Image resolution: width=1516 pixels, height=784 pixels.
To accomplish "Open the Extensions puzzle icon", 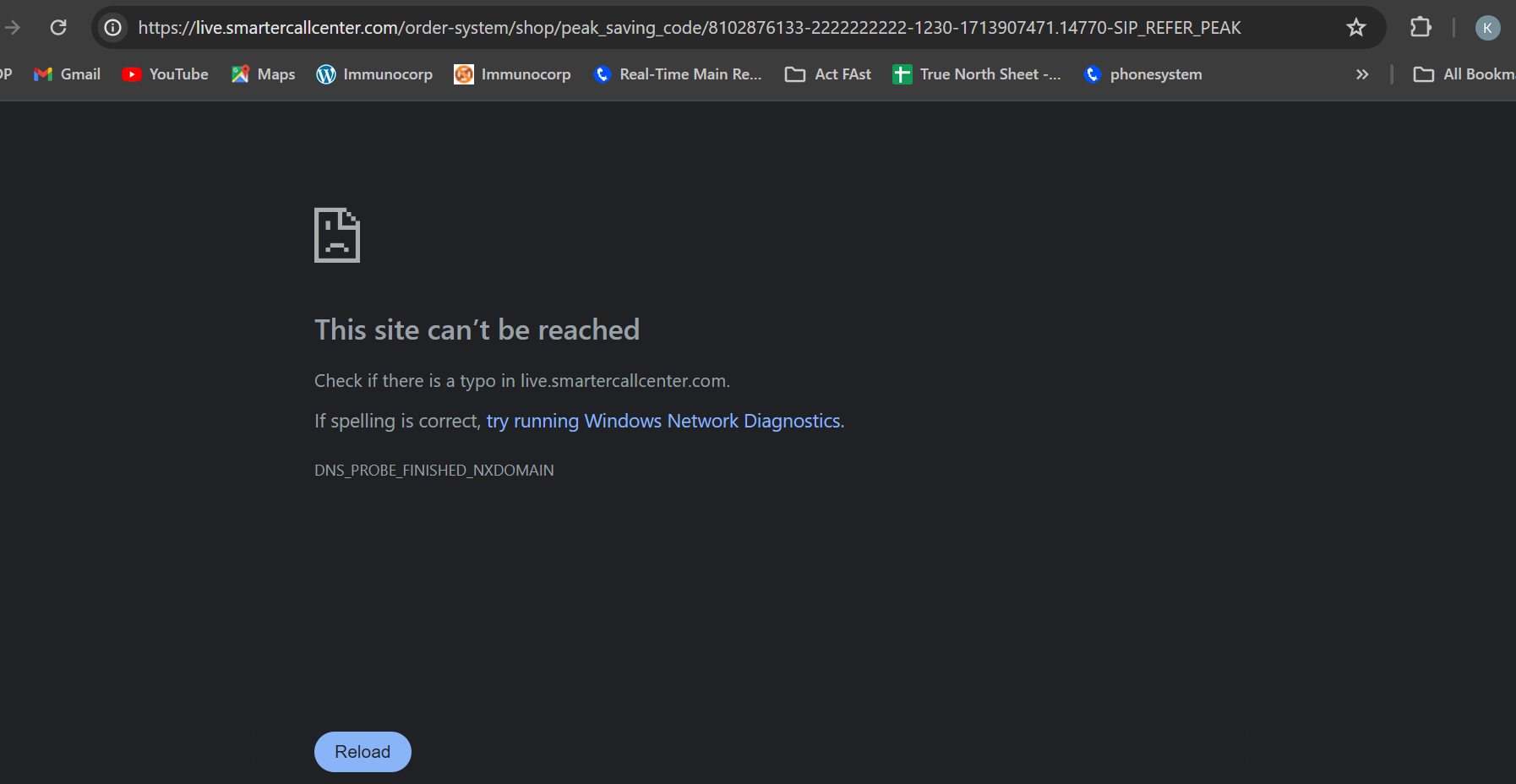I will 1421,28.
